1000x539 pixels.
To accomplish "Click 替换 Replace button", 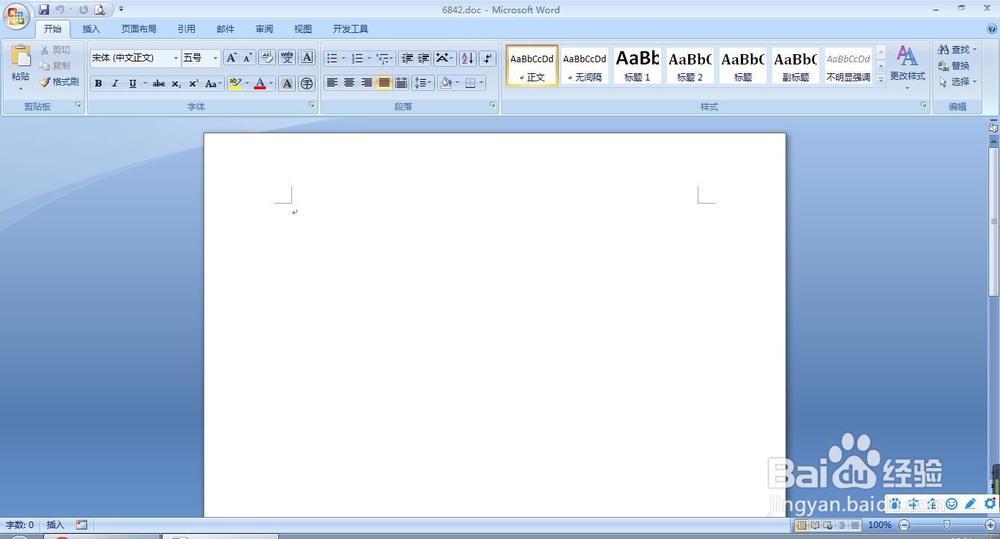I will [954, 66].
